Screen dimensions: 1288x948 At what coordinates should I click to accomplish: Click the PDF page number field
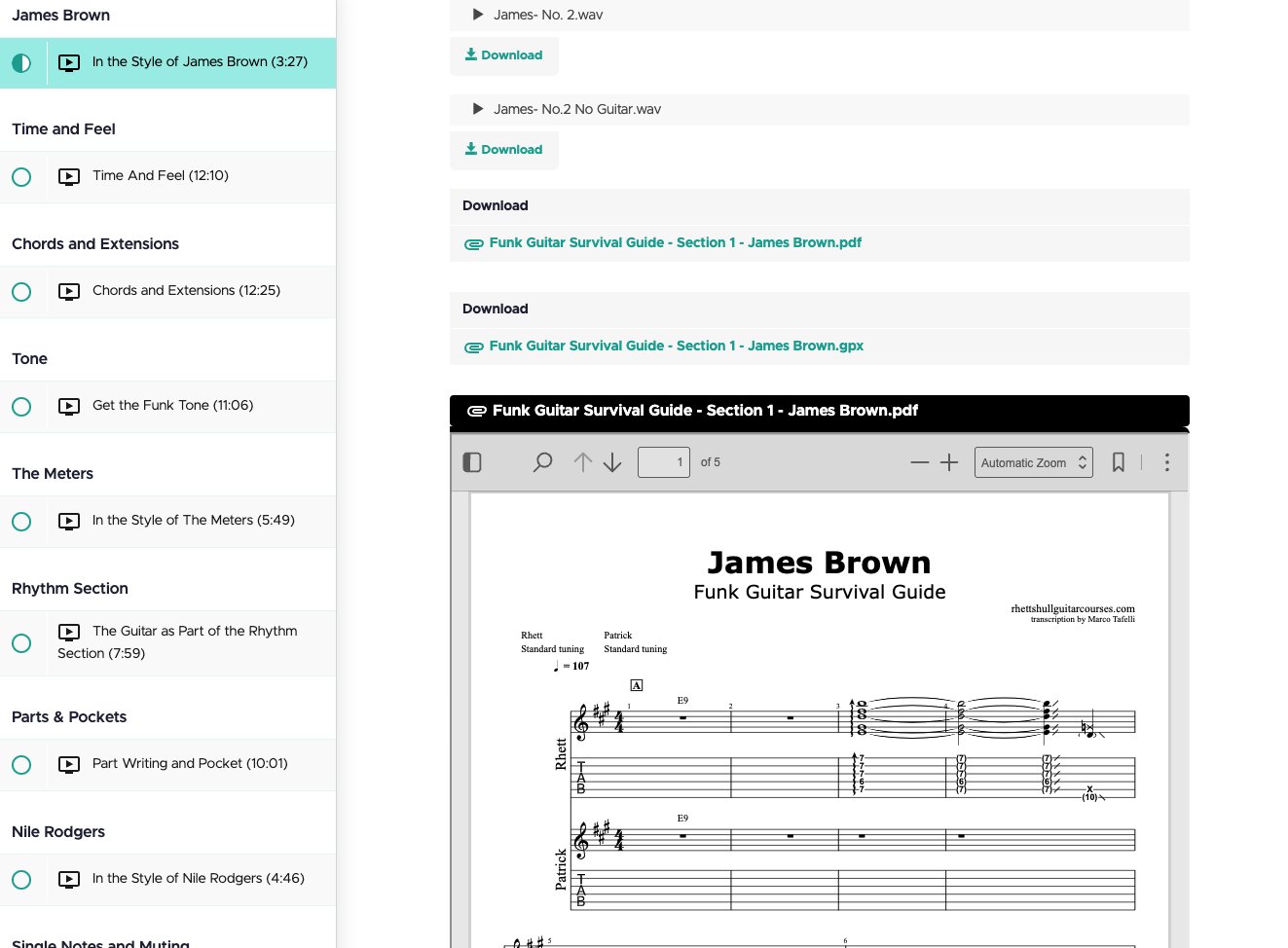(x=664, y=462)
